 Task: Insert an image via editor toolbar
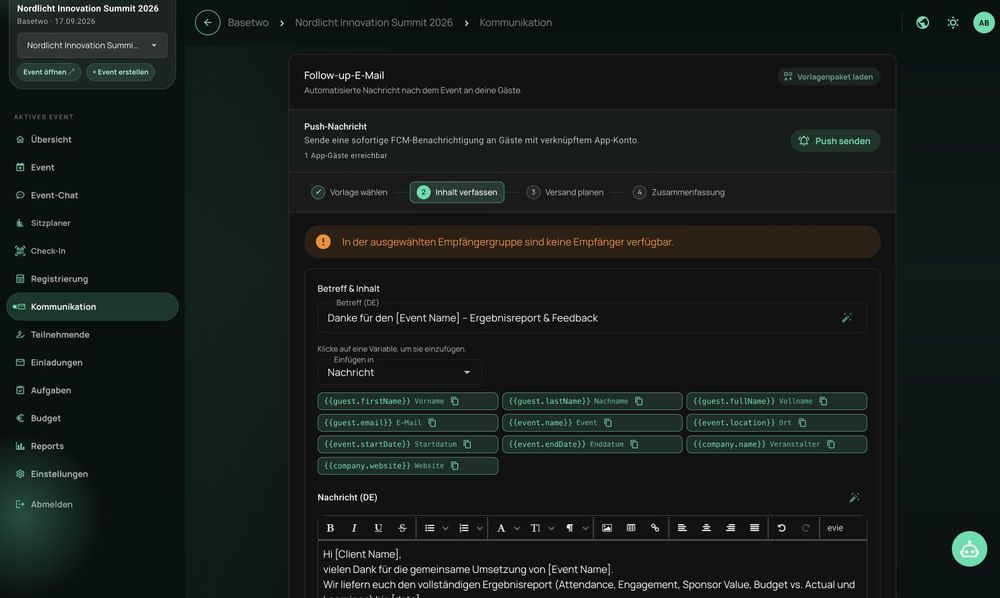[x=607, y=528]
